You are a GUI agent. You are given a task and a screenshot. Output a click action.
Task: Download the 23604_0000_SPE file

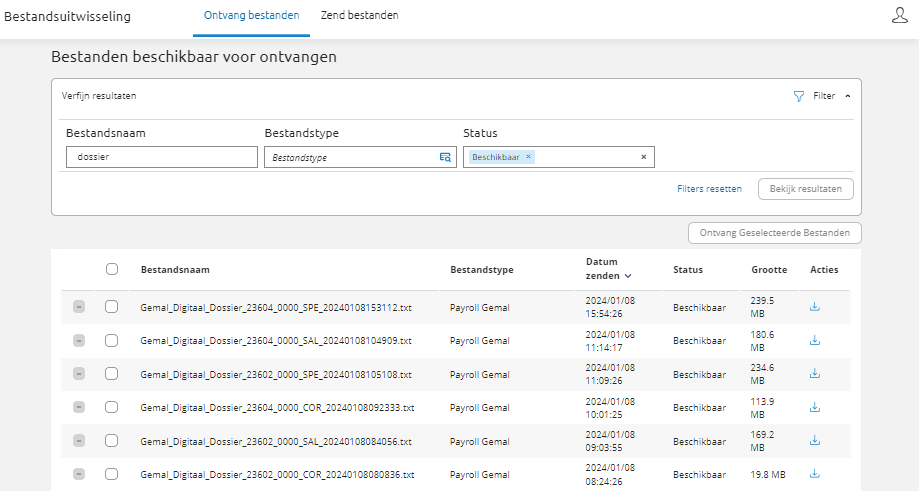pos(814,307)
